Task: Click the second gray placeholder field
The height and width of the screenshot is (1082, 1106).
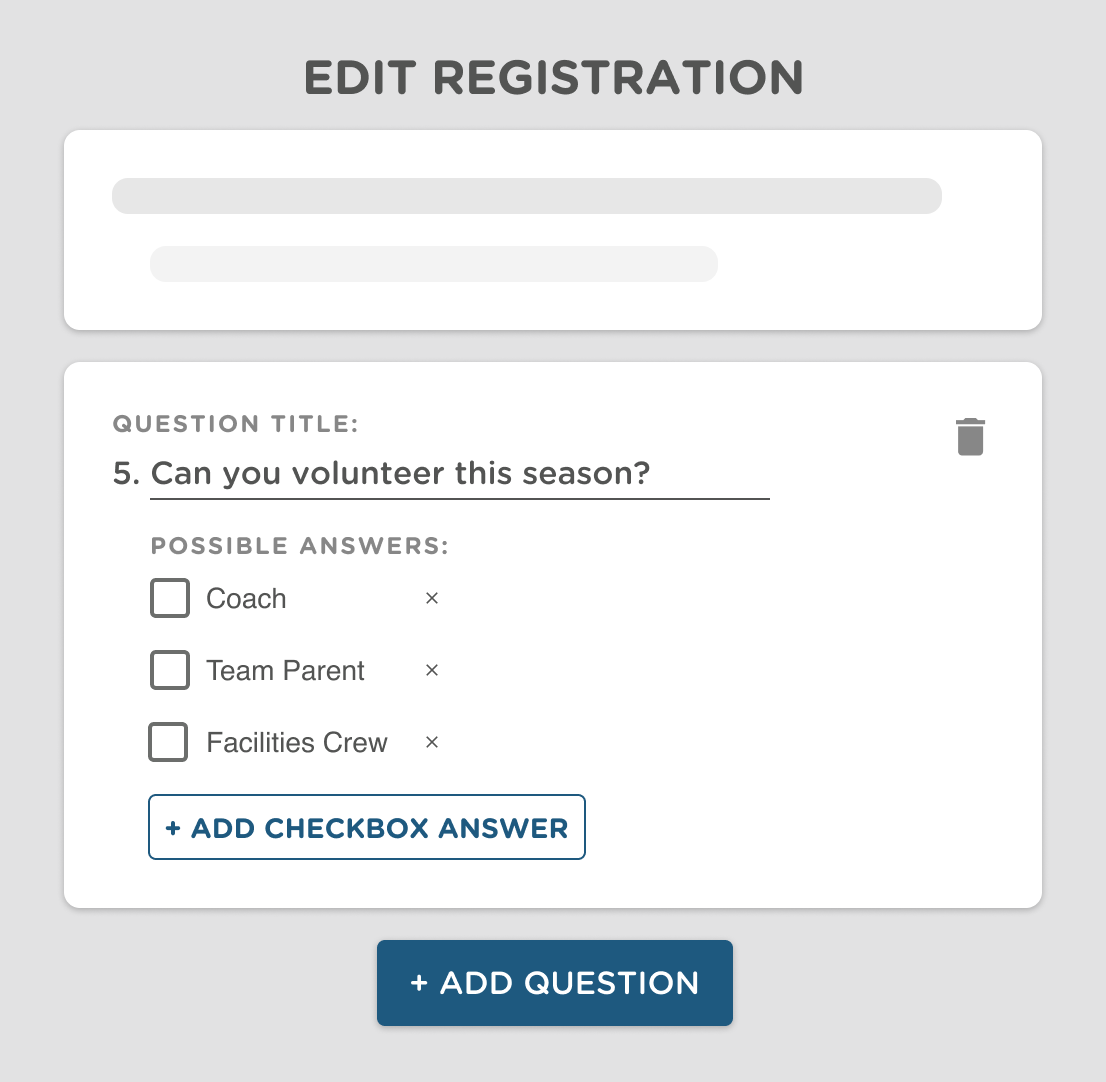Action: point(434,264)
